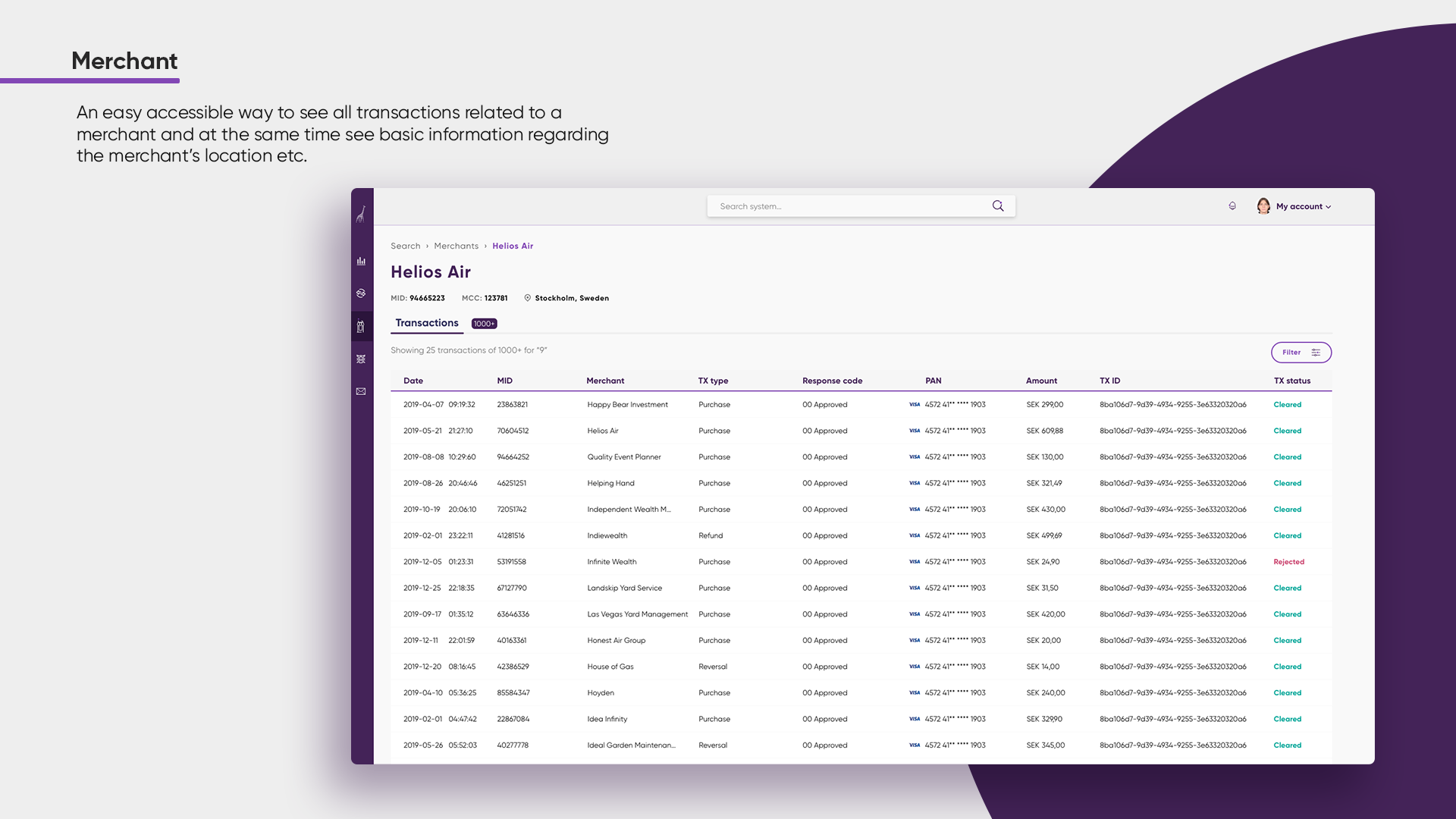Open the Filter options button
Viewport: 1456px width, 819px height.
click(1301, 353)
